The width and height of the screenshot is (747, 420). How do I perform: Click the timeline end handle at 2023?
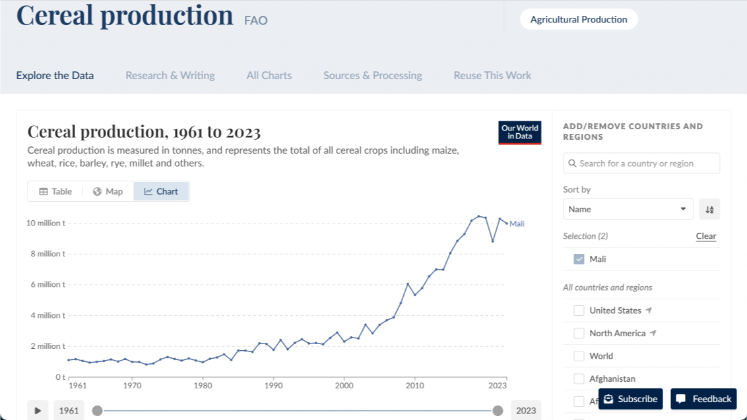click(498, 410)
